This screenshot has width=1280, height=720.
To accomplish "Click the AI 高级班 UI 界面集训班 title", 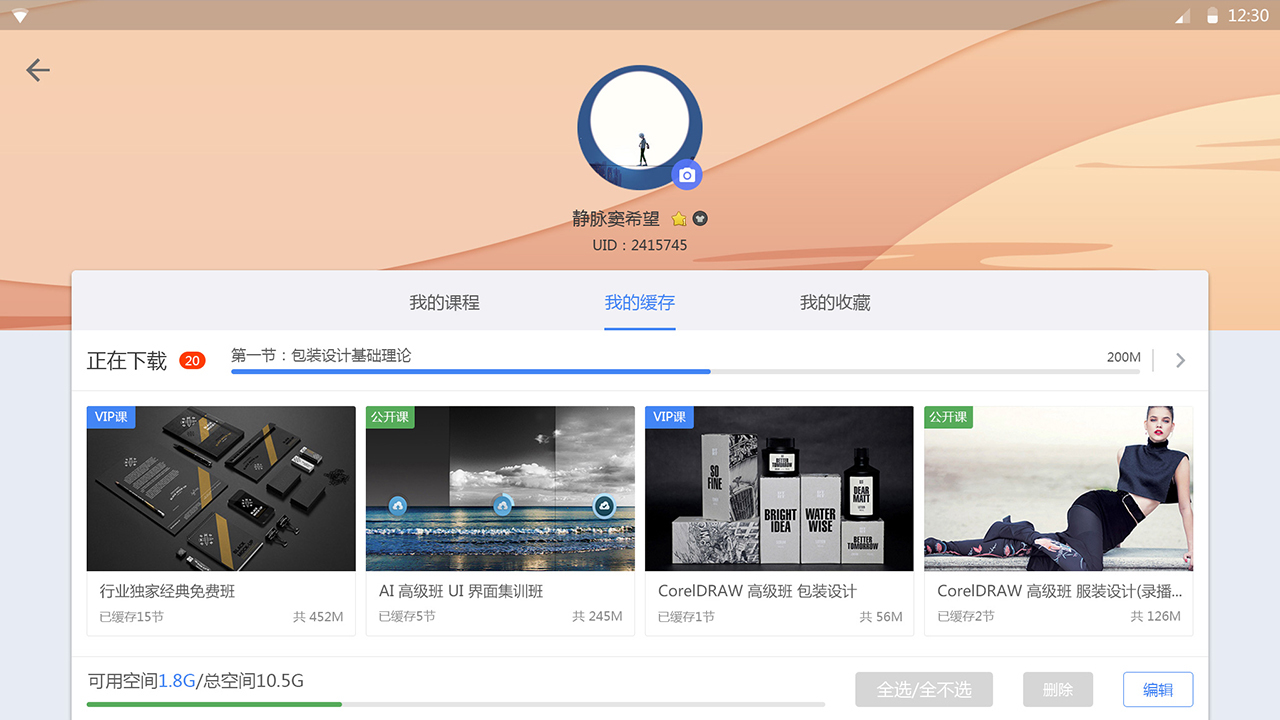I will (x=461, y=591).
